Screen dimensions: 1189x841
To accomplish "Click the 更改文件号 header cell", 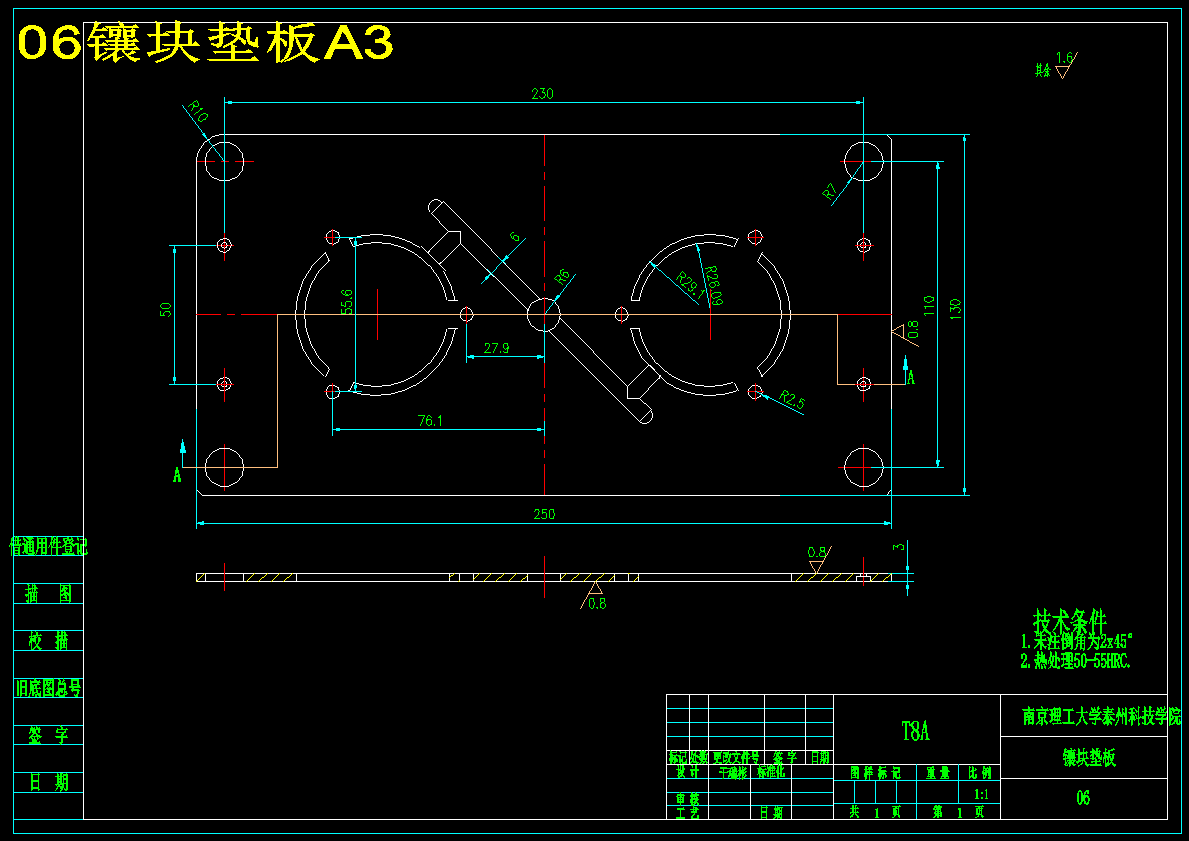I will coord(736,757).
